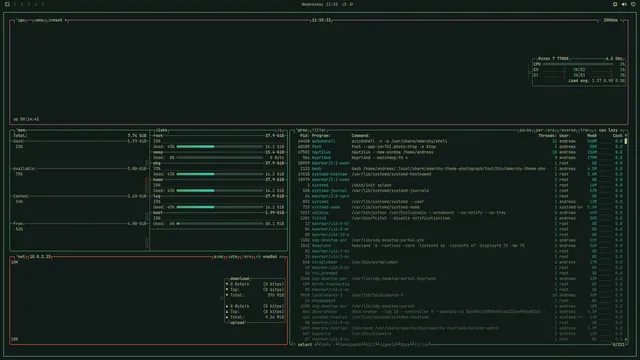Click signals in the proc footer
640x360 pixels.
point(387,344)
